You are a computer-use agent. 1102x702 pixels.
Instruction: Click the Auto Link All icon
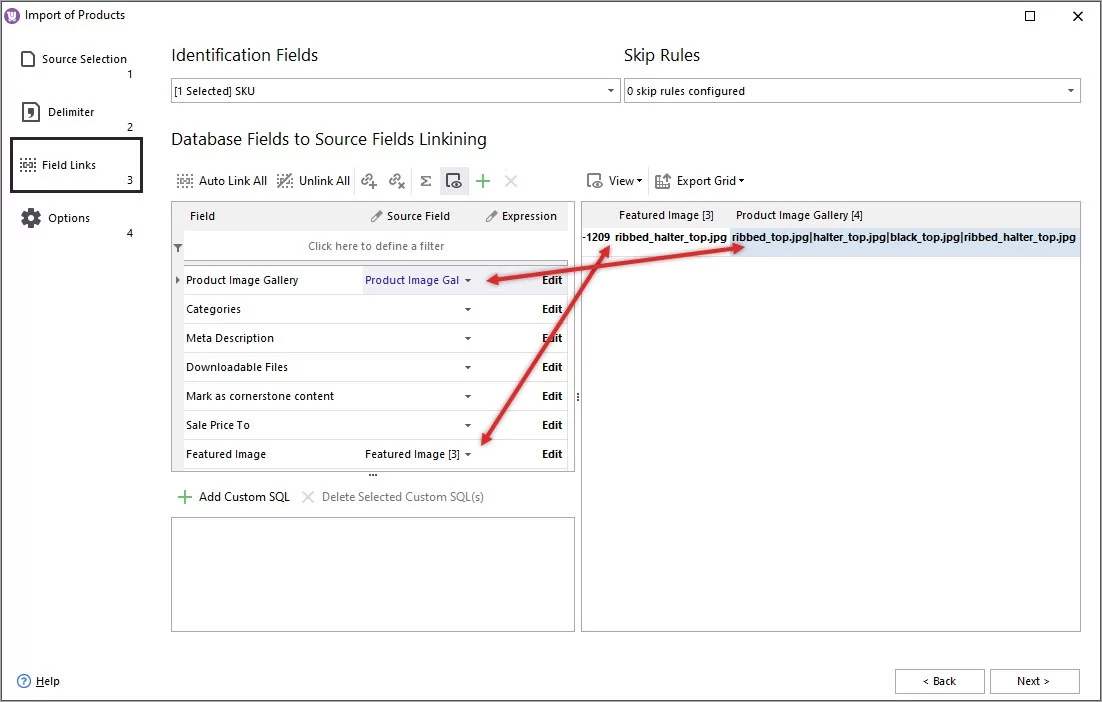[x=184, y=181]
